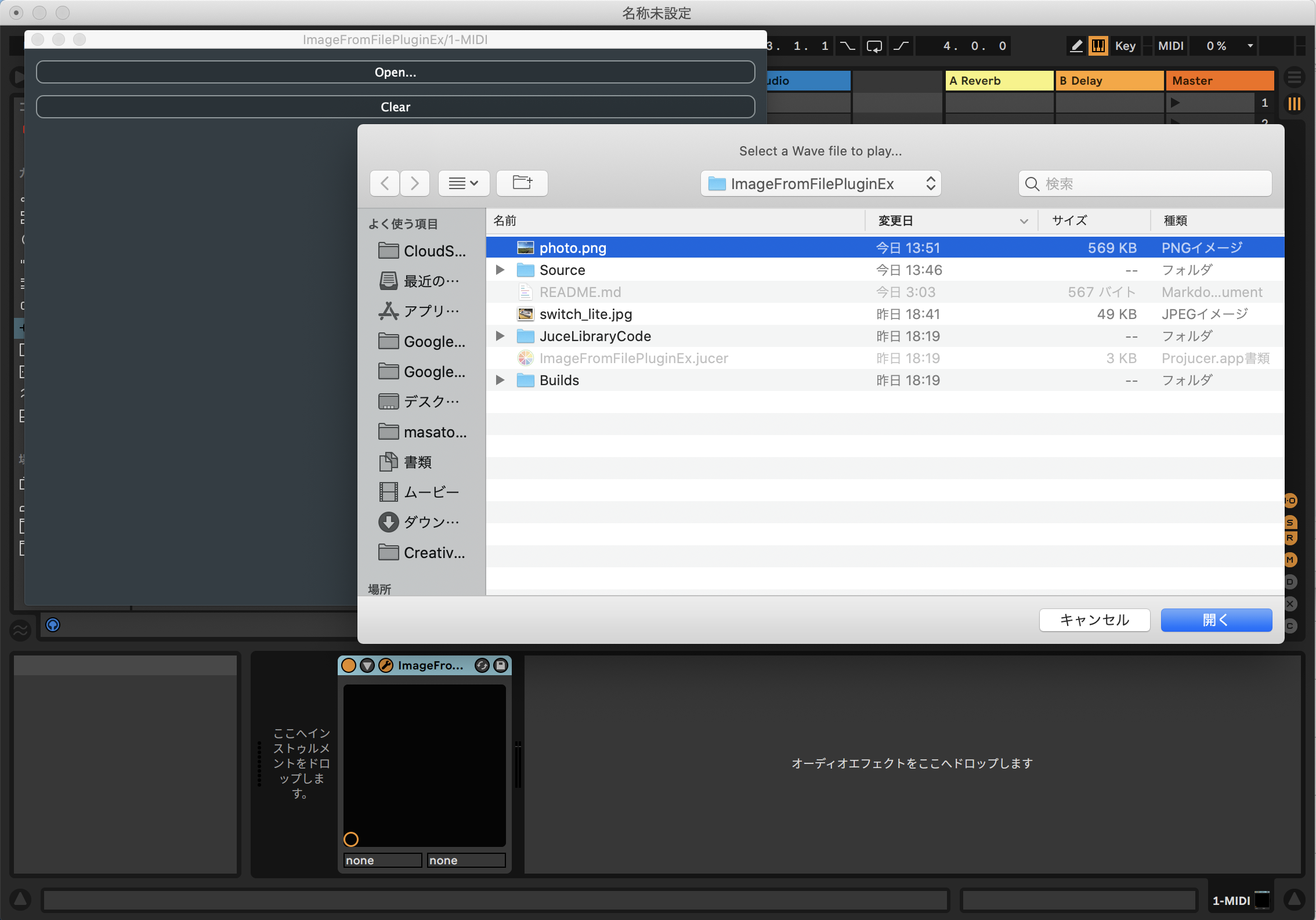
Task: Open the ImageFromFilePluginEx location dropdown
Action: [x=820, y=183]
